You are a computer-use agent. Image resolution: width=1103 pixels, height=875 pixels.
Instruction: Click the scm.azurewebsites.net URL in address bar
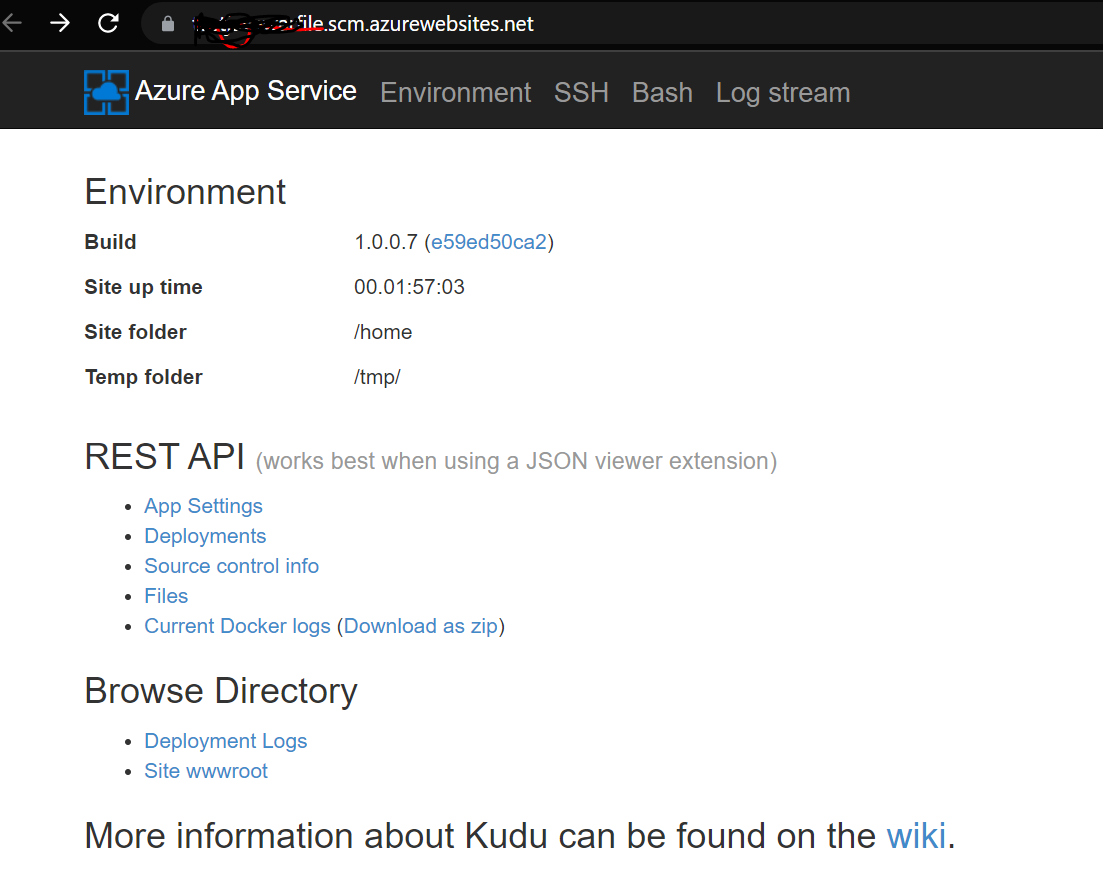363,24
